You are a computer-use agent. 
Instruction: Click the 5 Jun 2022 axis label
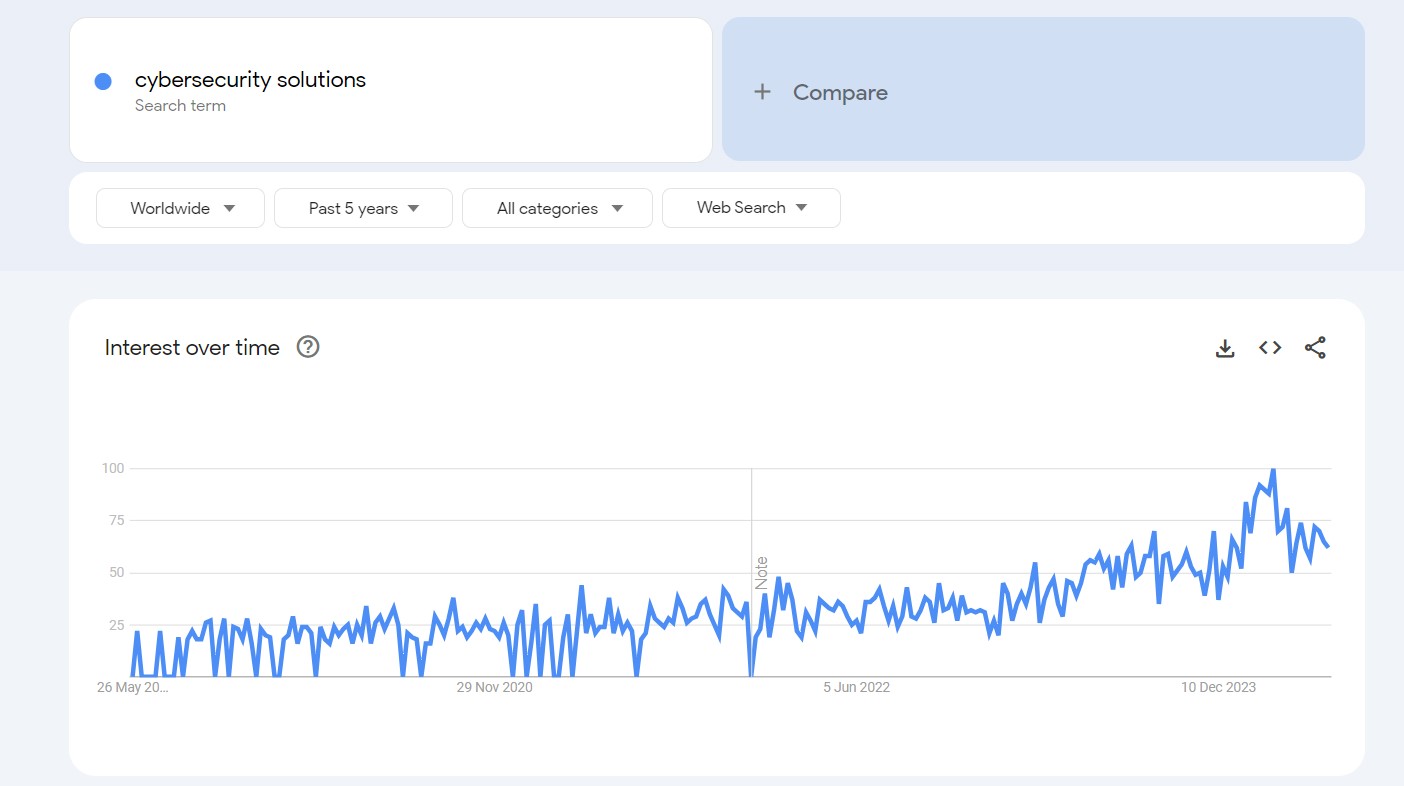coord(856,687)
